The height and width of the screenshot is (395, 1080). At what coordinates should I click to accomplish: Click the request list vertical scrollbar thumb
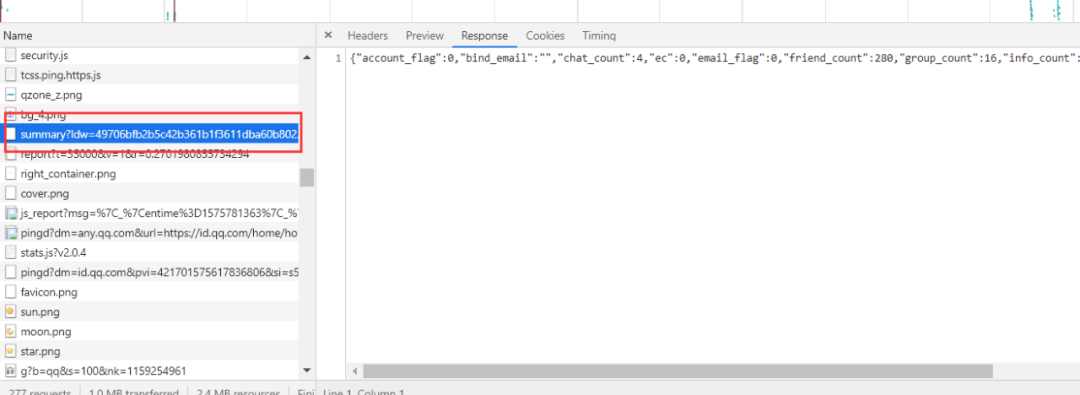coord(307,177)
